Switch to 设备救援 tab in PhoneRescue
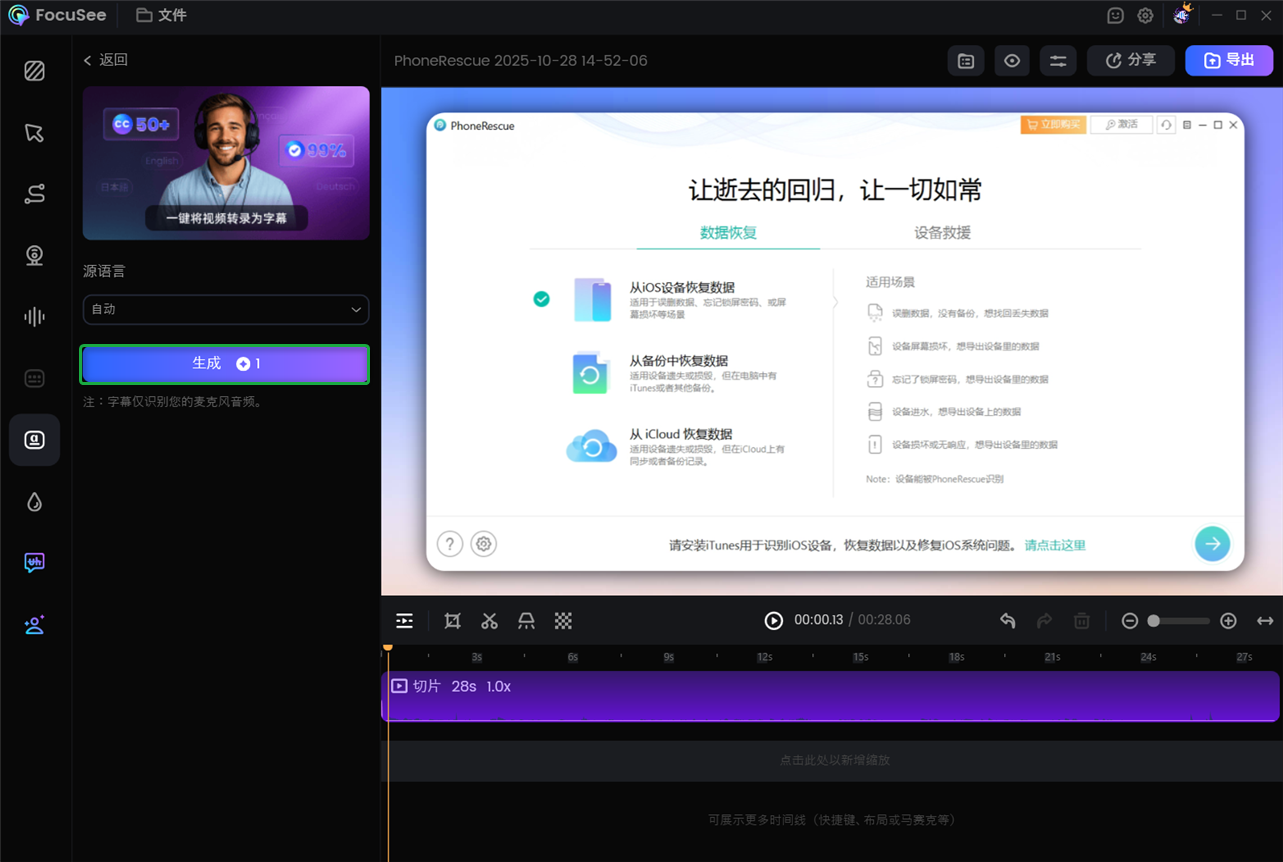 942,233
